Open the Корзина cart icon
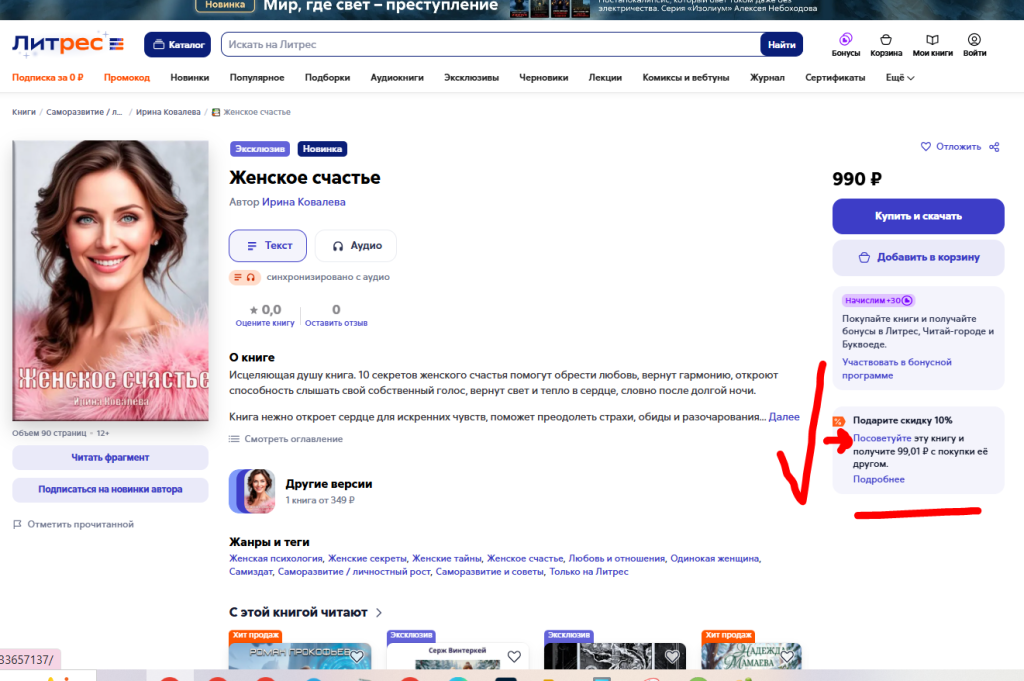 (x=886, y=41)
